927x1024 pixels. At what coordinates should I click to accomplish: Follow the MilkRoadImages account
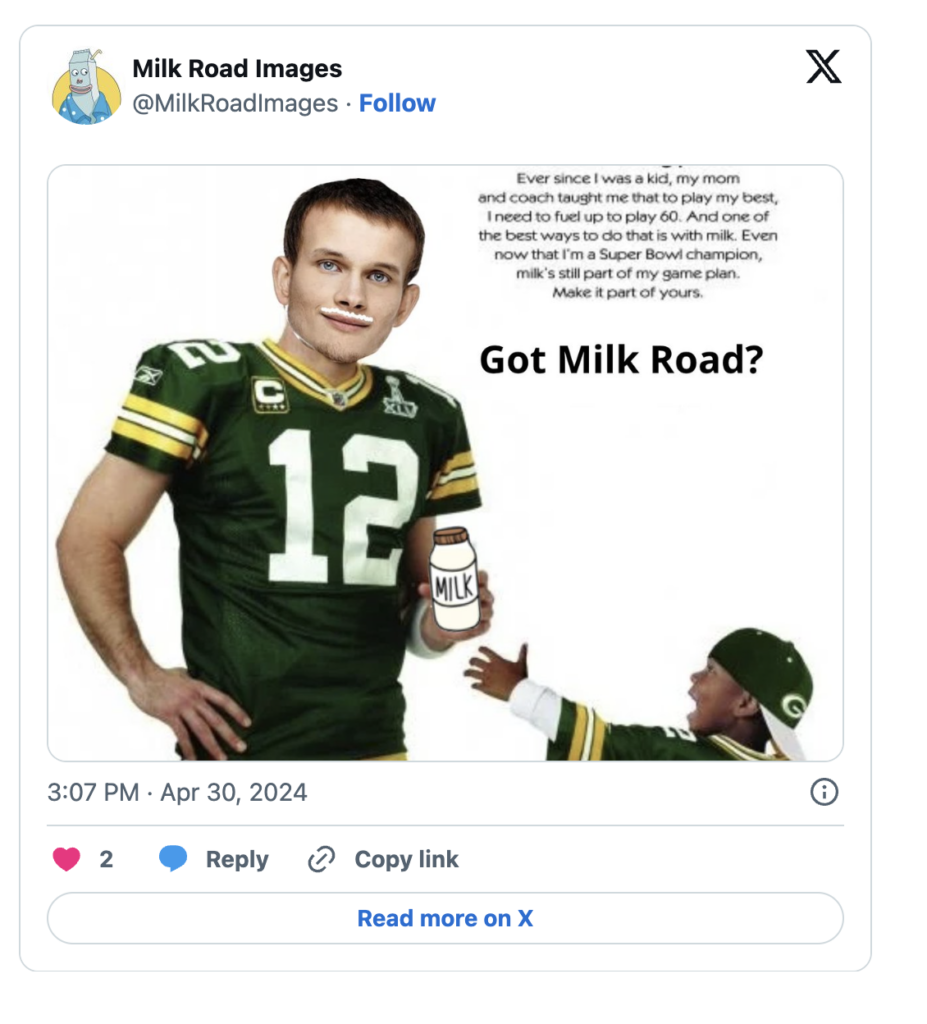click(397, 103)
